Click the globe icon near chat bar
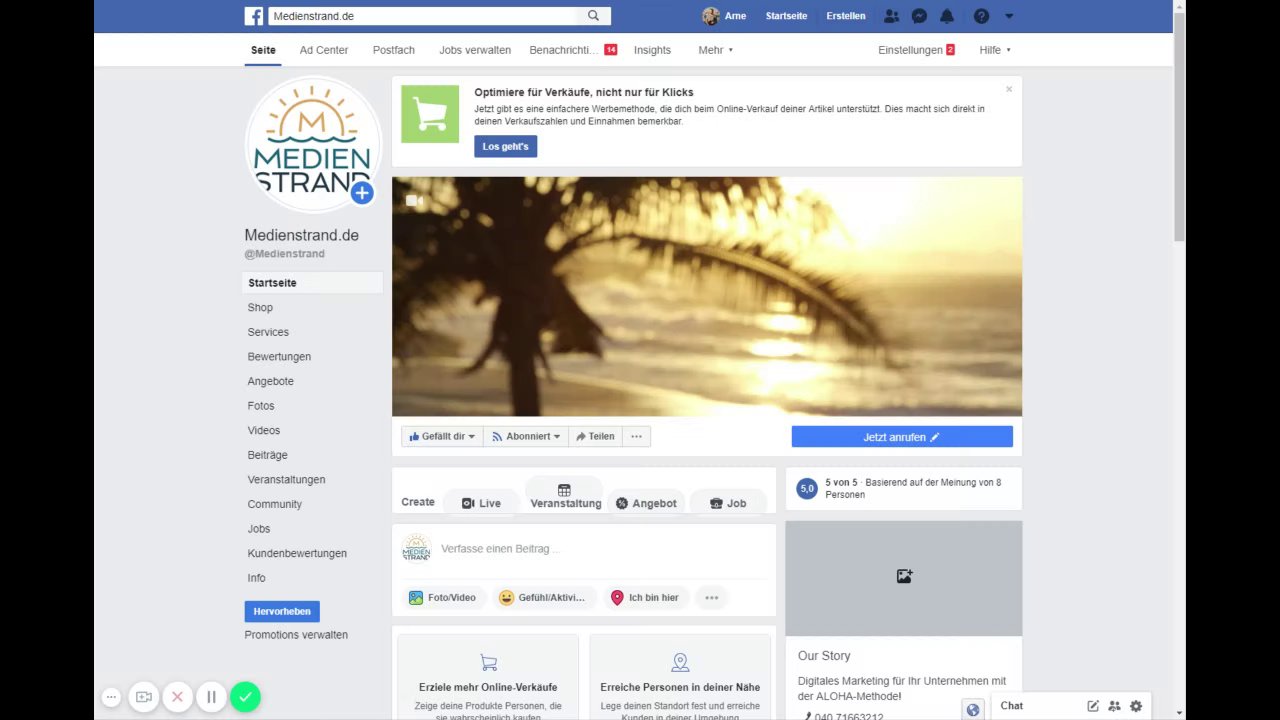 coord(972,710)
